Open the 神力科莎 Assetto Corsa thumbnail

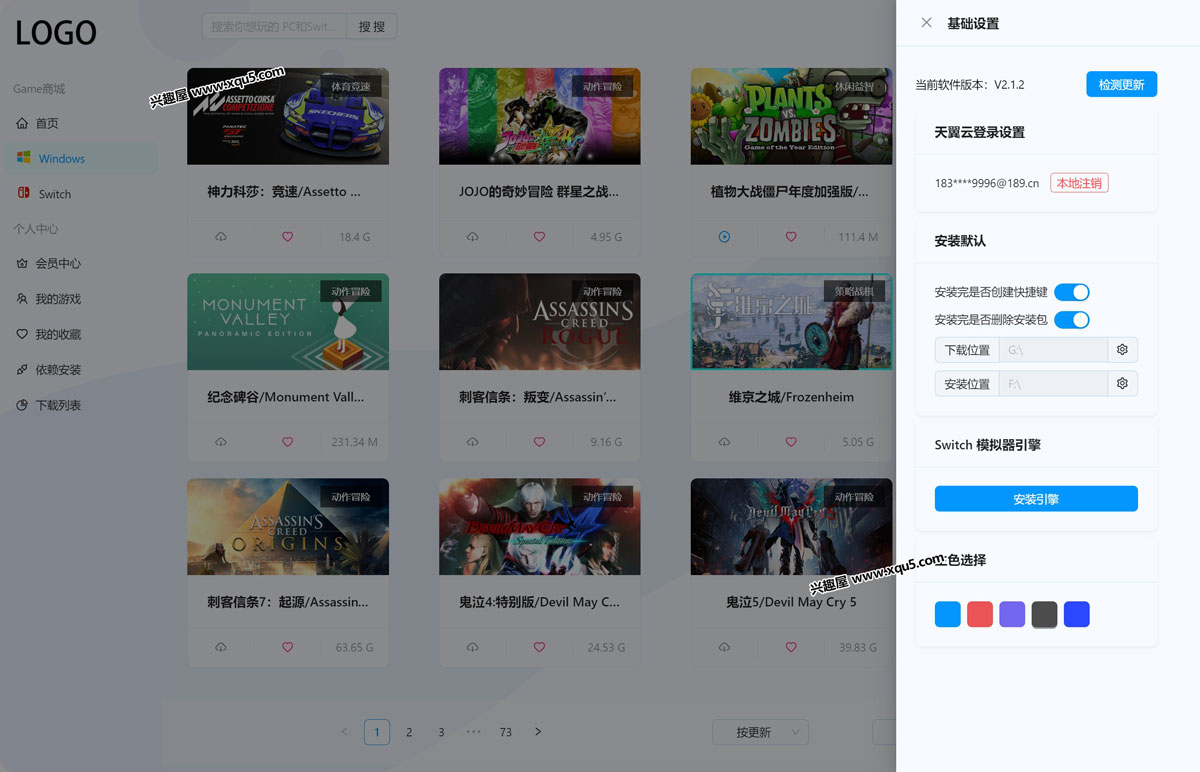click(x=288, y=116)
